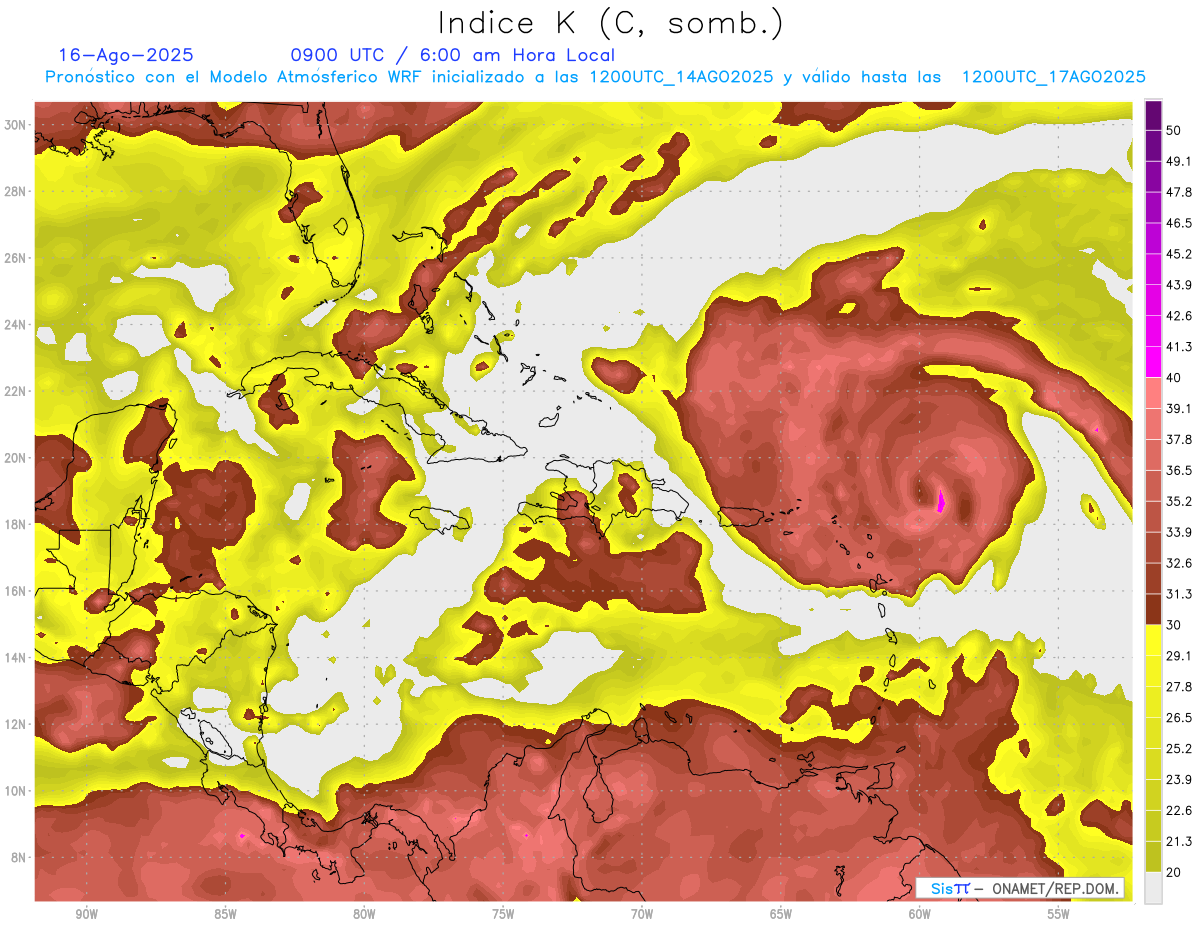Click the 26N latitude axis label
Image resolution: width=1200 pixels, height=927 pixels.
click(x=15, y=258)
